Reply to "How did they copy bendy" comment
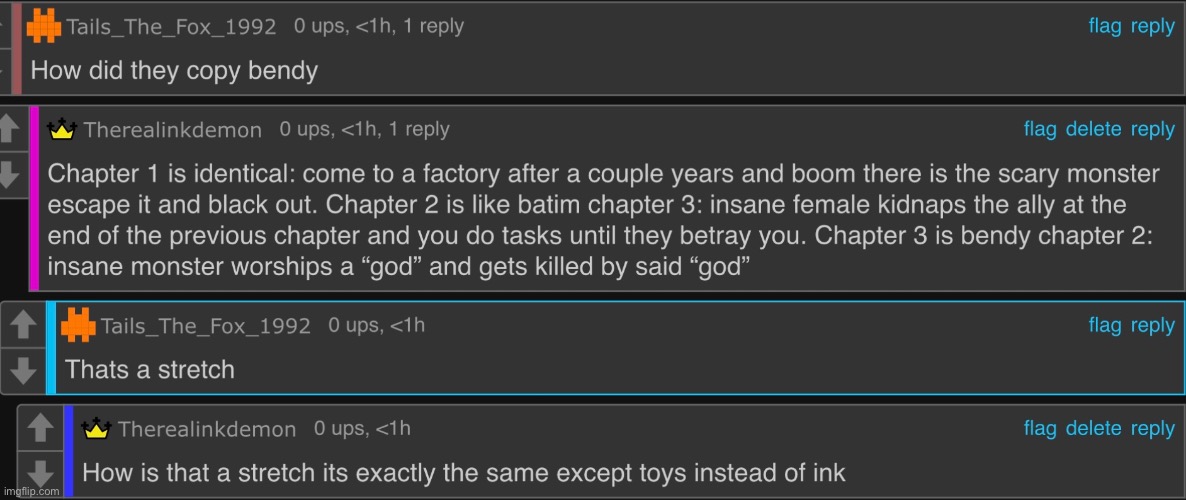The width and height of the screenshot is (1186, 500). point(1152,27)
